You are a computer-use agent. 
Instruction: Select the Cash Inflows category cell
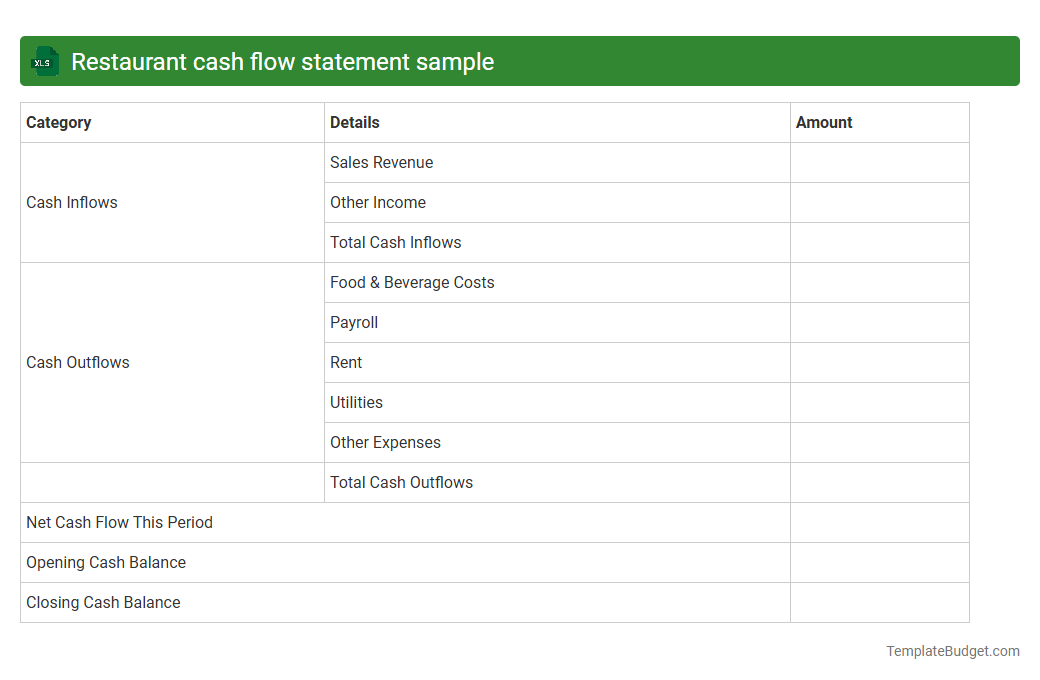(71, 202)
